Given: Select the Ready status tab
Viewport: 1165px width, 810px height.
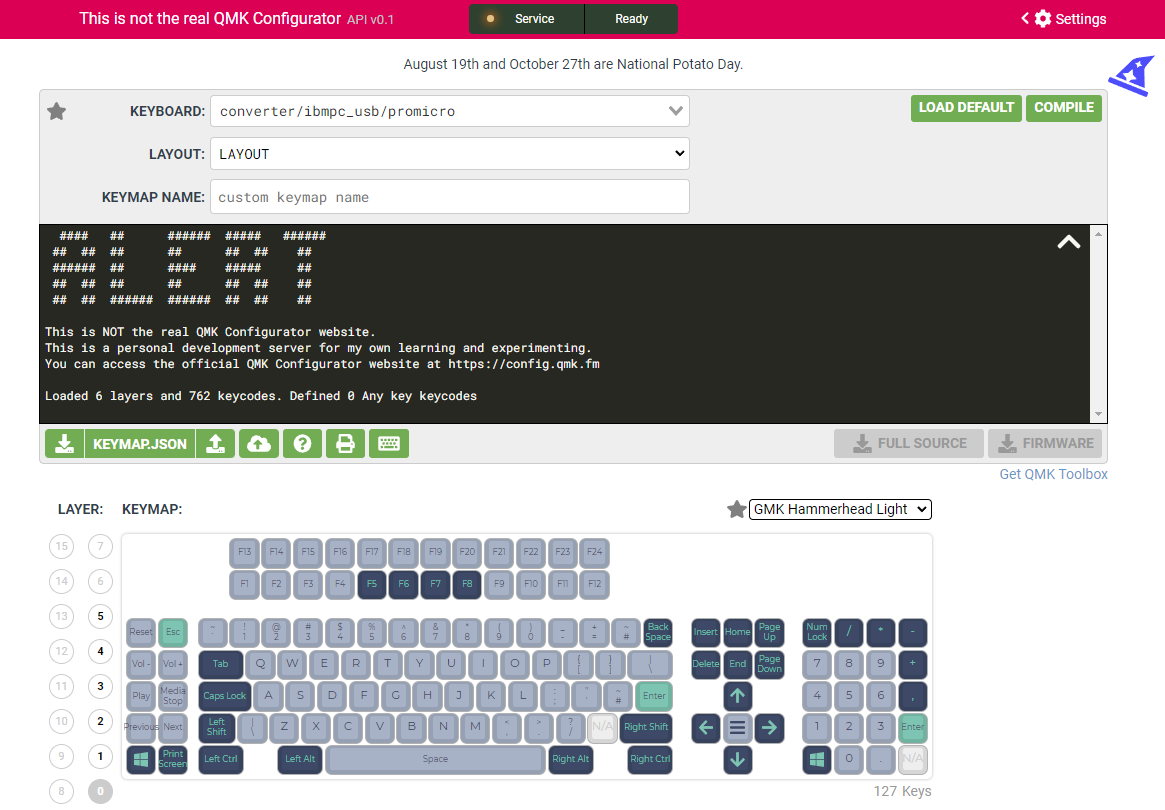Looking at the screenshot, I should point(631,18).
